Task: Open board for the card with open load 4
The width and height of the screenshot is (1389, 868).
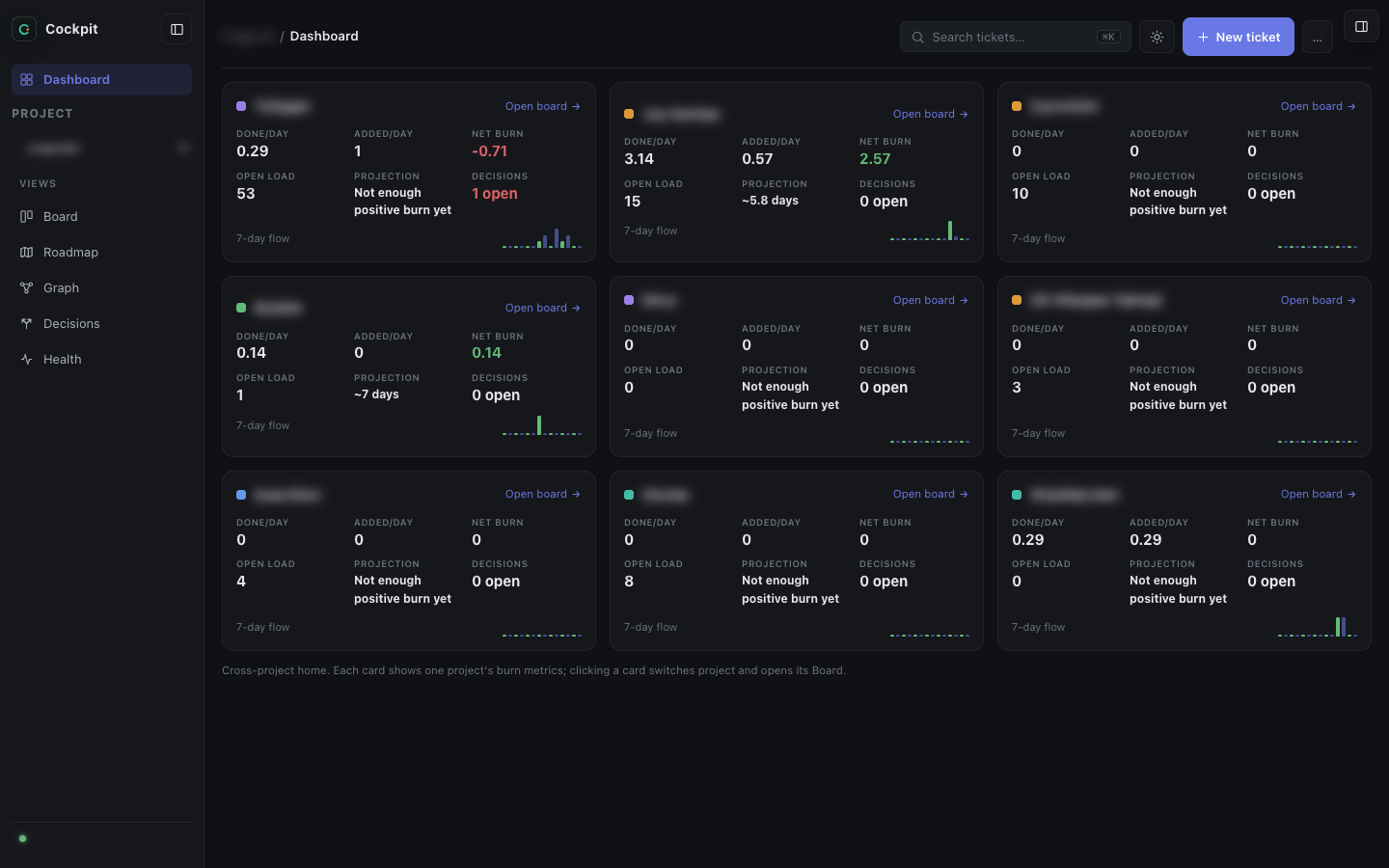Action: 543,494
